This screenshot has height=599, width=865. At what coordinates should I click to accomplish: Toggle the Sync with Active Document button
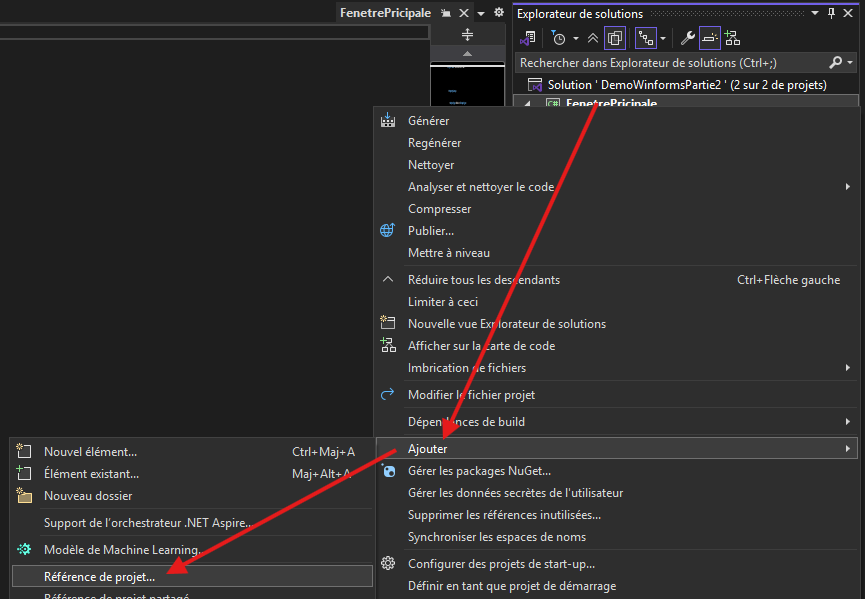pyautogui.click(x=645, y=38)
